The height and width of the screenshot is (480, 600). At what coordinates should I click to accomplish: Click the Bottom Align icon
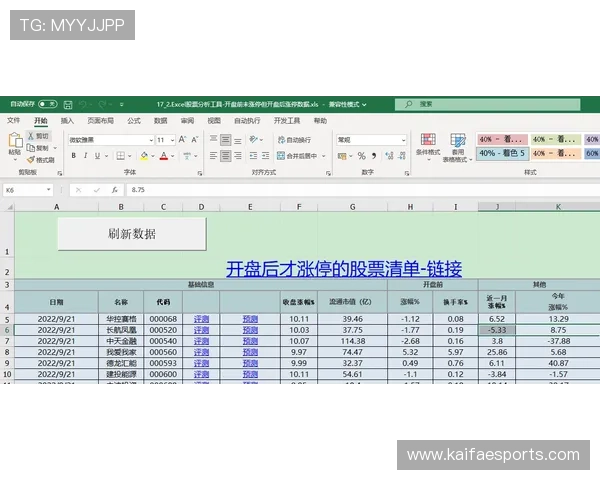point(238,140)
